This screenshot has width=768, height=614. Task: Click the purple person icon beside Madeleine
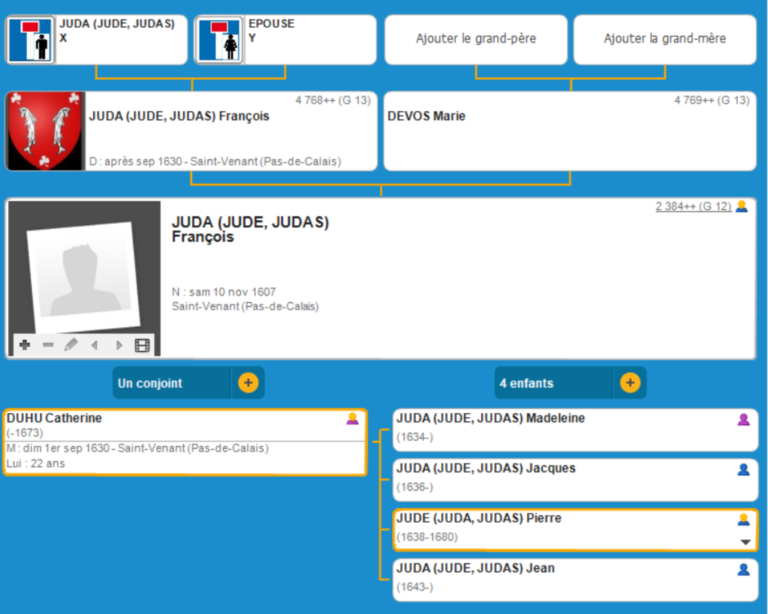coord(743,419)
